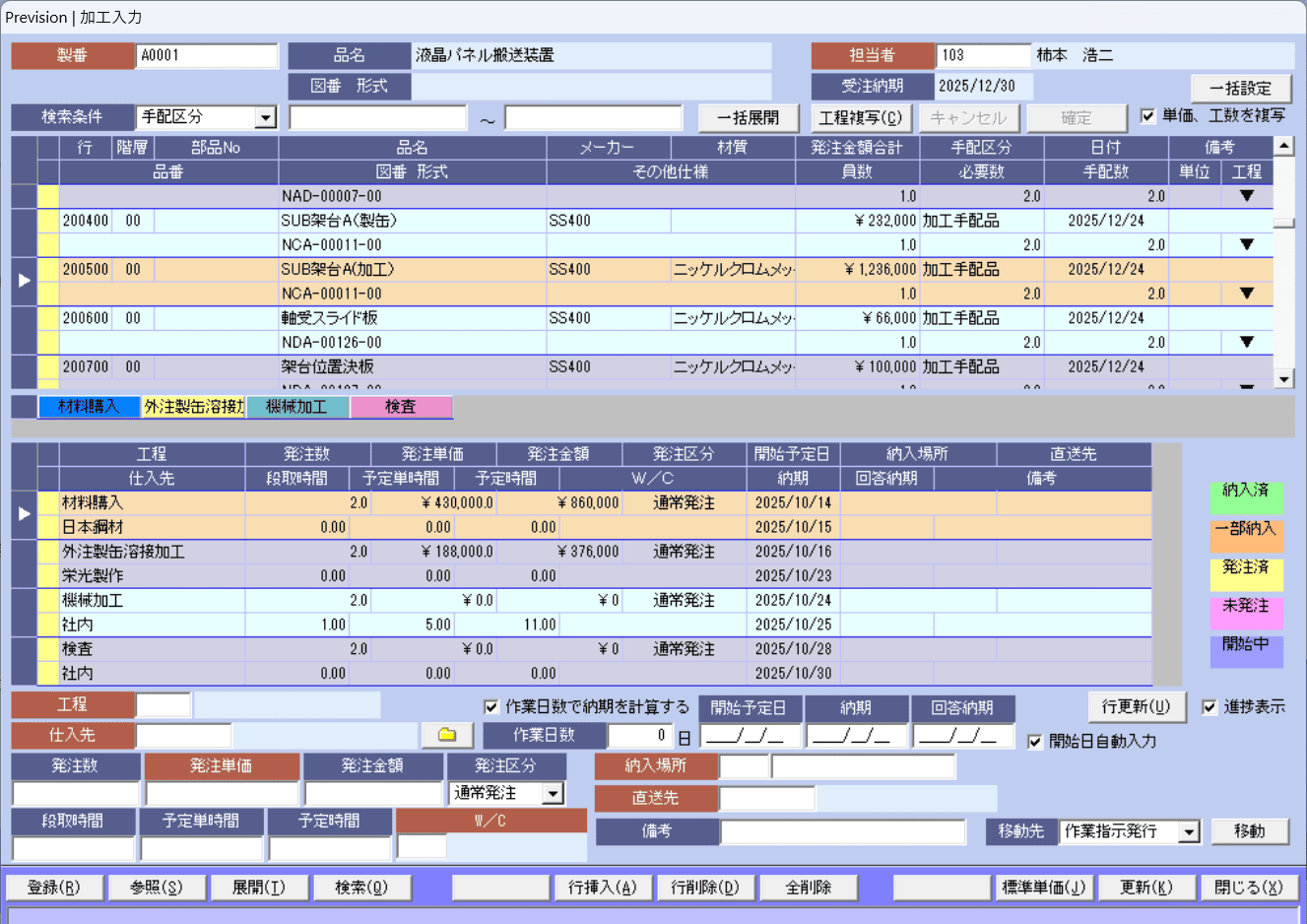Click the row marker beside 材料購入 process row
This screenshot has width=1307, height=924.
(x=25, y=513)
